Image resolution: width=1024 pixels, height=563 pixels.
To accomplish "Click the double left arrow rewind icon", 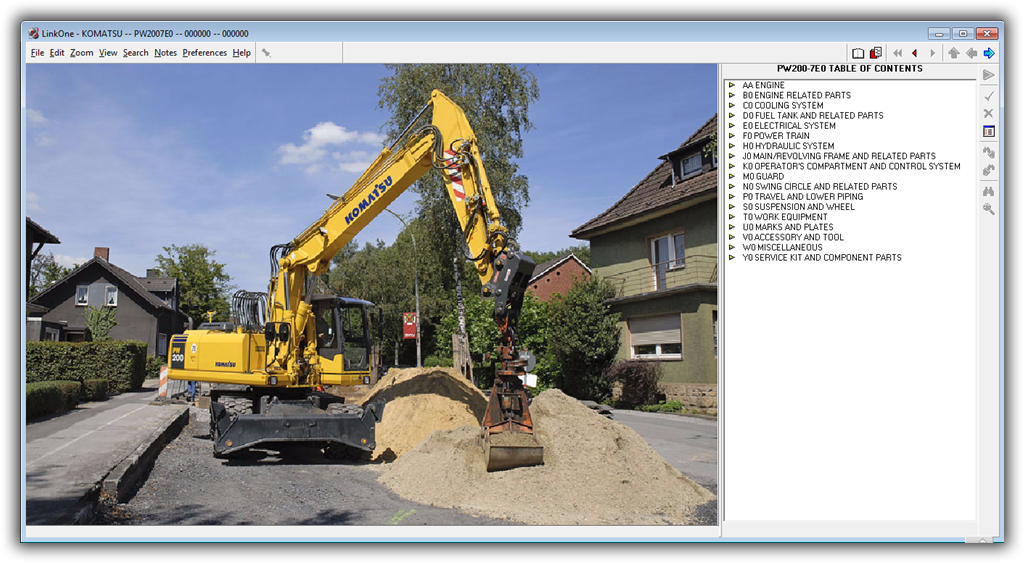I will [x=897, y=53].
